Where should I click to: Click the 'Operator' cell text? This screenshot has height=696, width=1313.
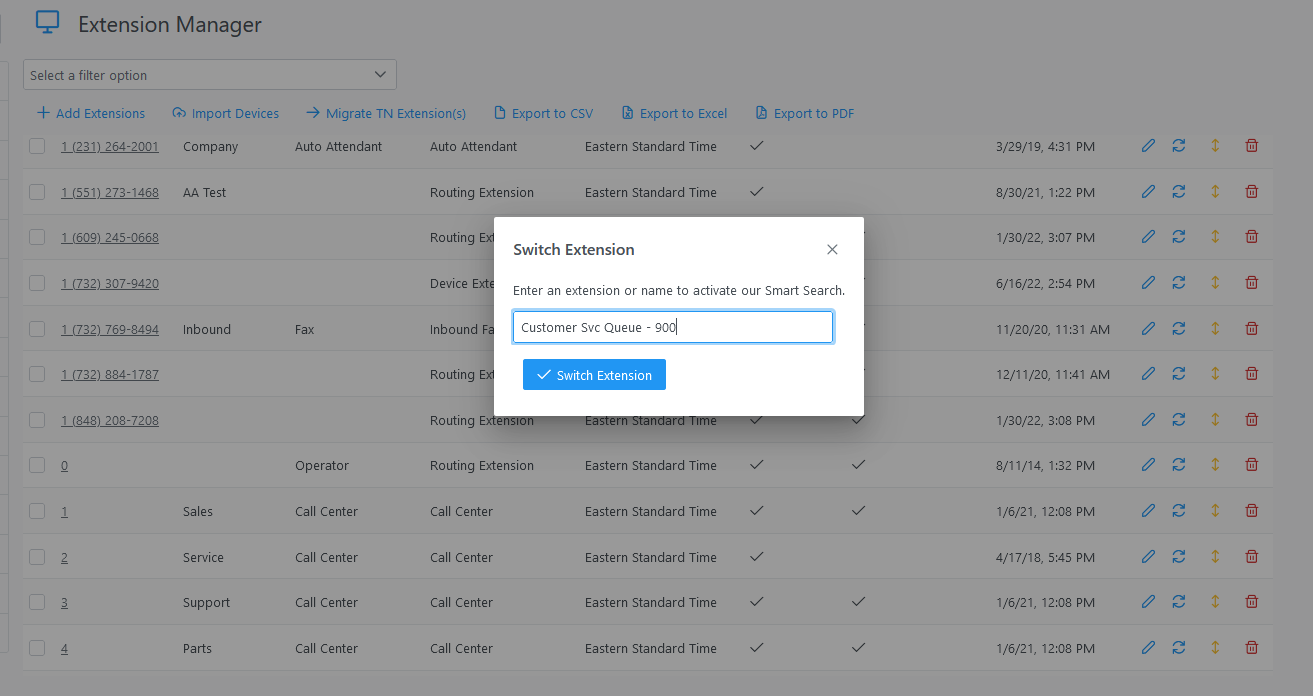[322, 465]
